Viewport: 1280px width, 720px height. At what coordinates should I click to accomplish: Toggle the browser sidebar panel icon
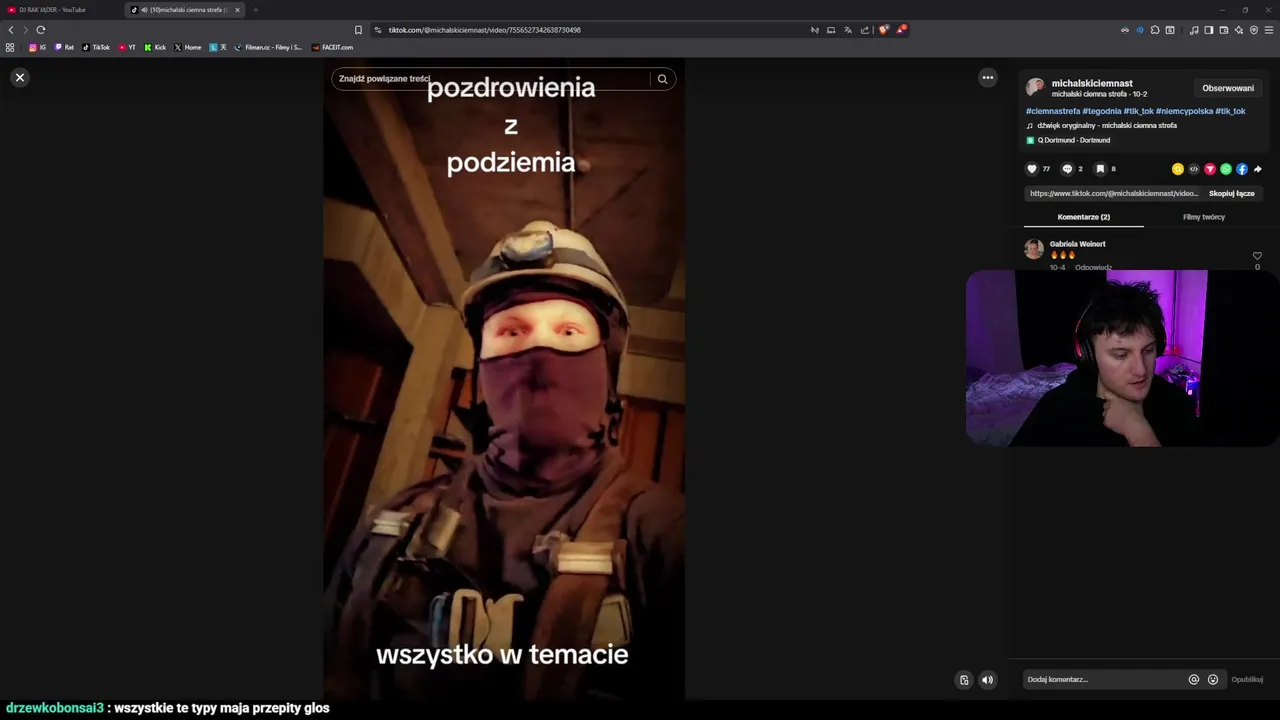click(1208, 30)
